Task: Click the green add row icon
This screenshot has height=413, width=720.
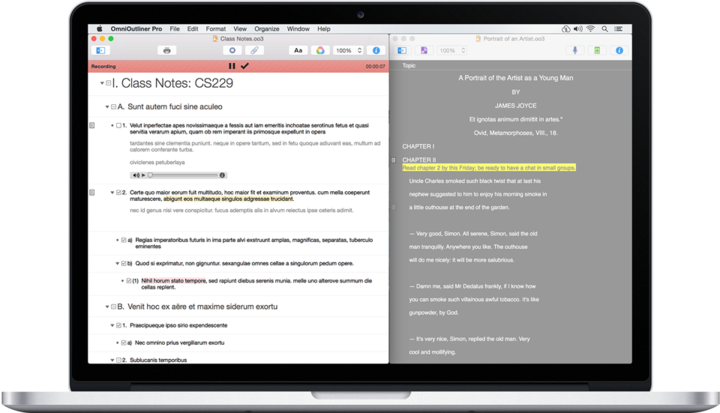Action: click(597, 51)
